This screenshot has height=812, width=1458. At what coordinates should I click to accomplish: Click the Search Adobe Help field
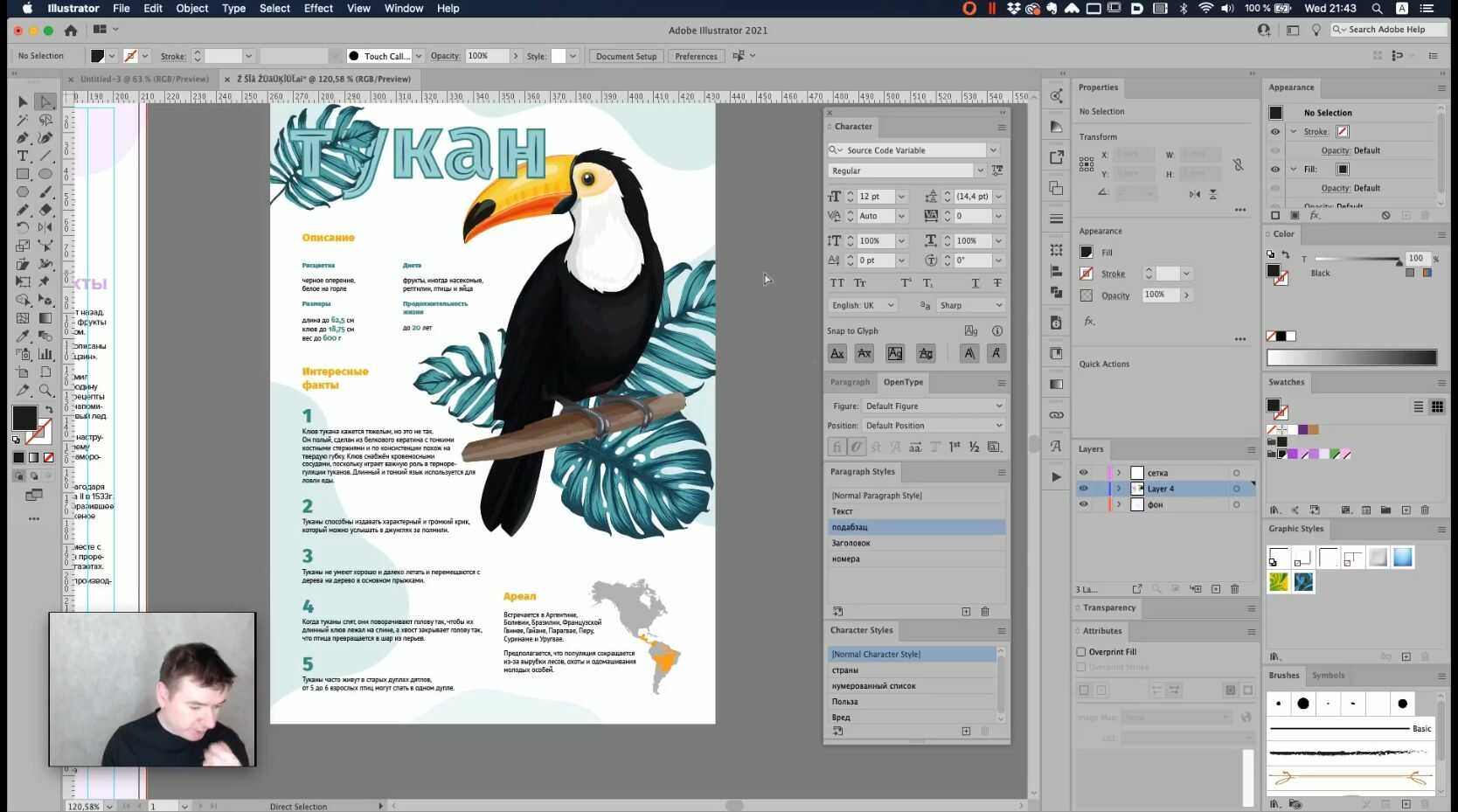[1390, 30]
